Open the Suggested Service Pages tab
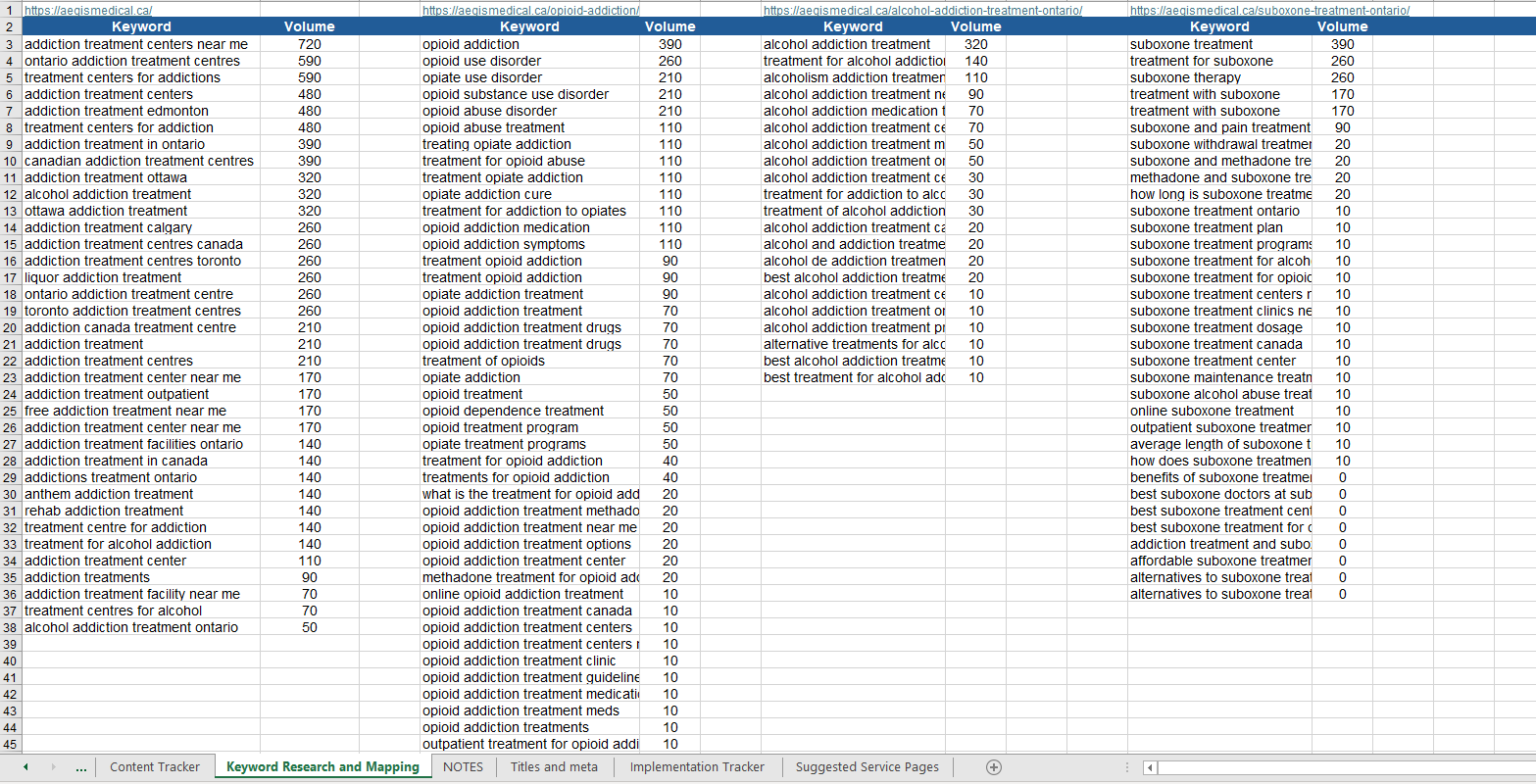 pyautogui.click(x=867, y=767)
